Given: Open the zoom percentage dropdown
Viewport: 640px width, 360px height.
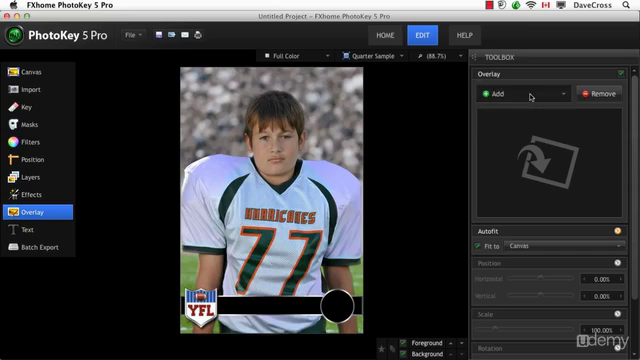Looking at the screenshot, I should point(439,56).
